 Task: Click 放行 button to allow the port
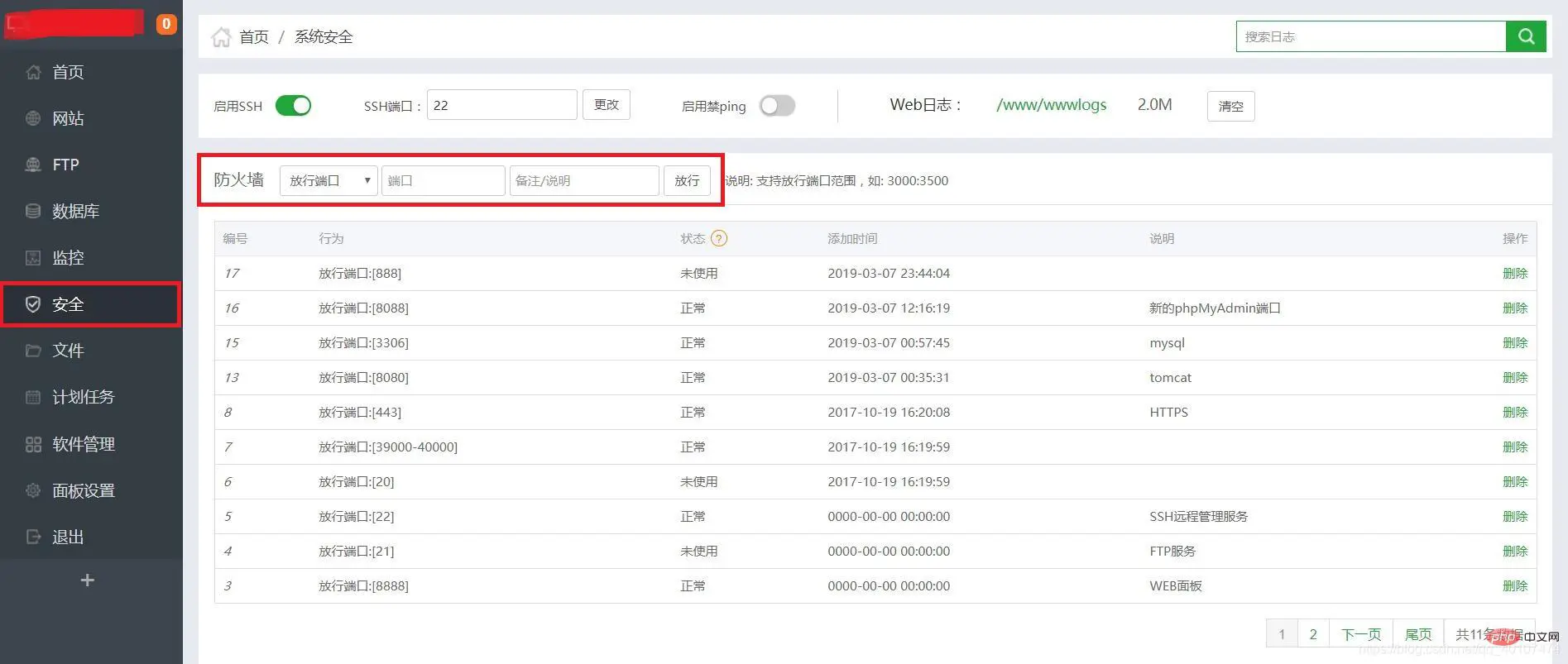[x=687, y=180]
